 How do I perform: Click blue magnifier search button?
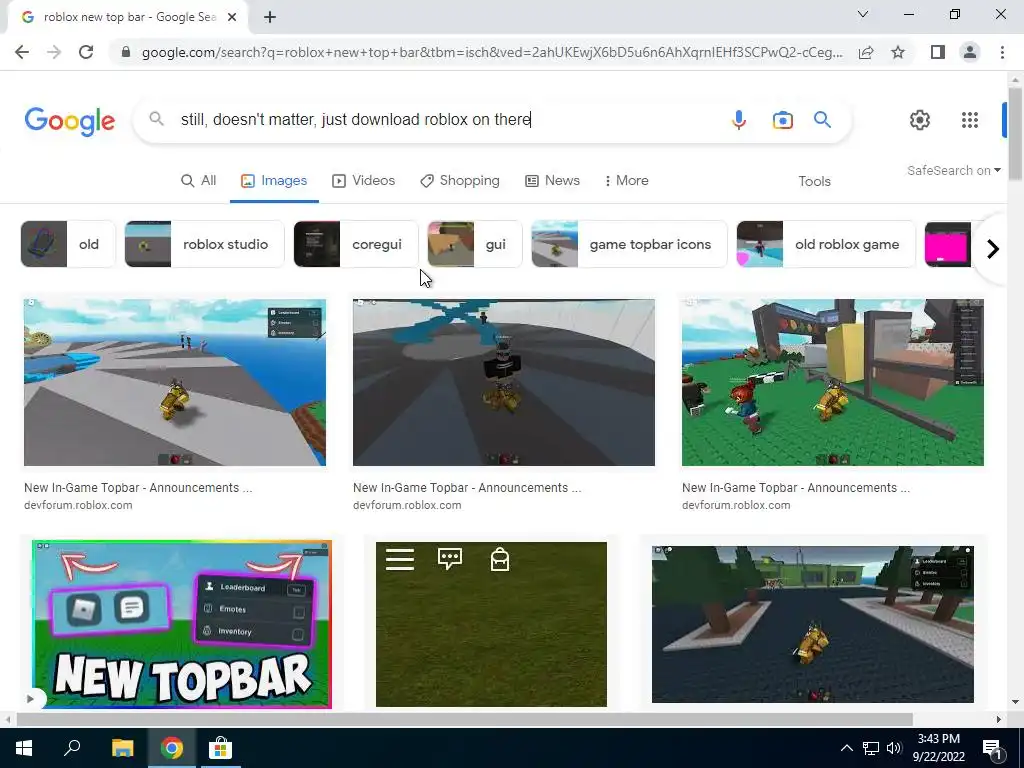point(822,120)
